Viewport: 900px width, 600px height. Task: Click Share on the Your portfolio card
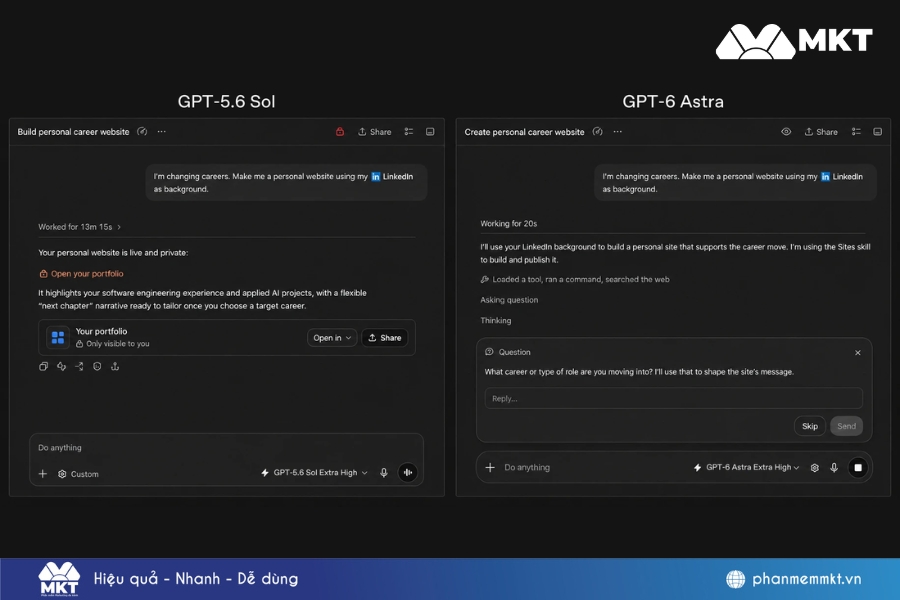click(385, 338)
